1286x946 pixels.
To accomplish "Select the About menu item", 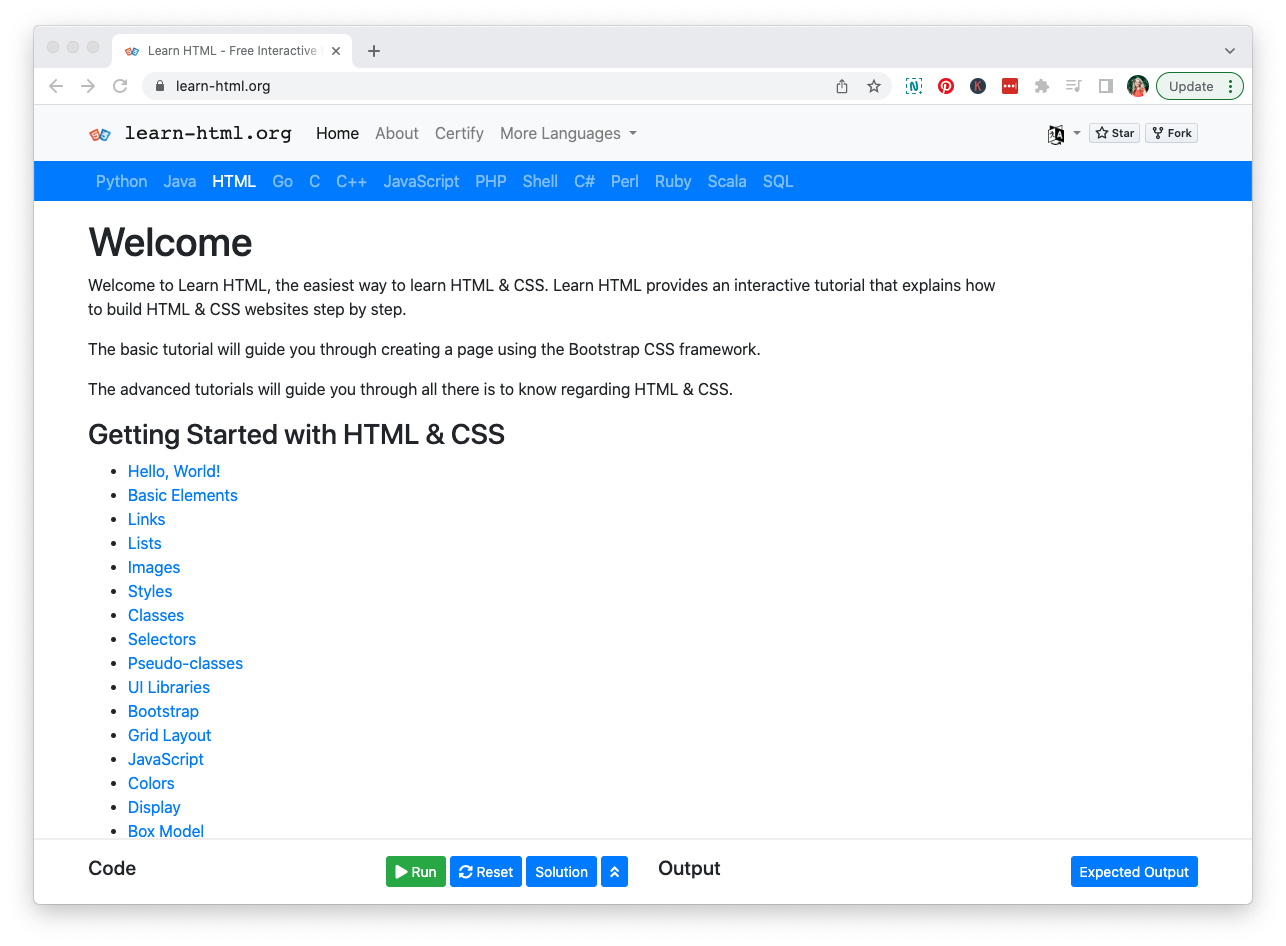I will pyautogui.click(x=397, y=133).
